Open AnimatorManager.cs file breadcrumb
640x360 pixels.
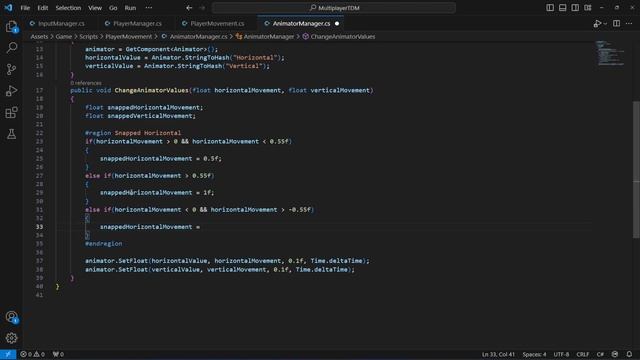coord(194,36)
